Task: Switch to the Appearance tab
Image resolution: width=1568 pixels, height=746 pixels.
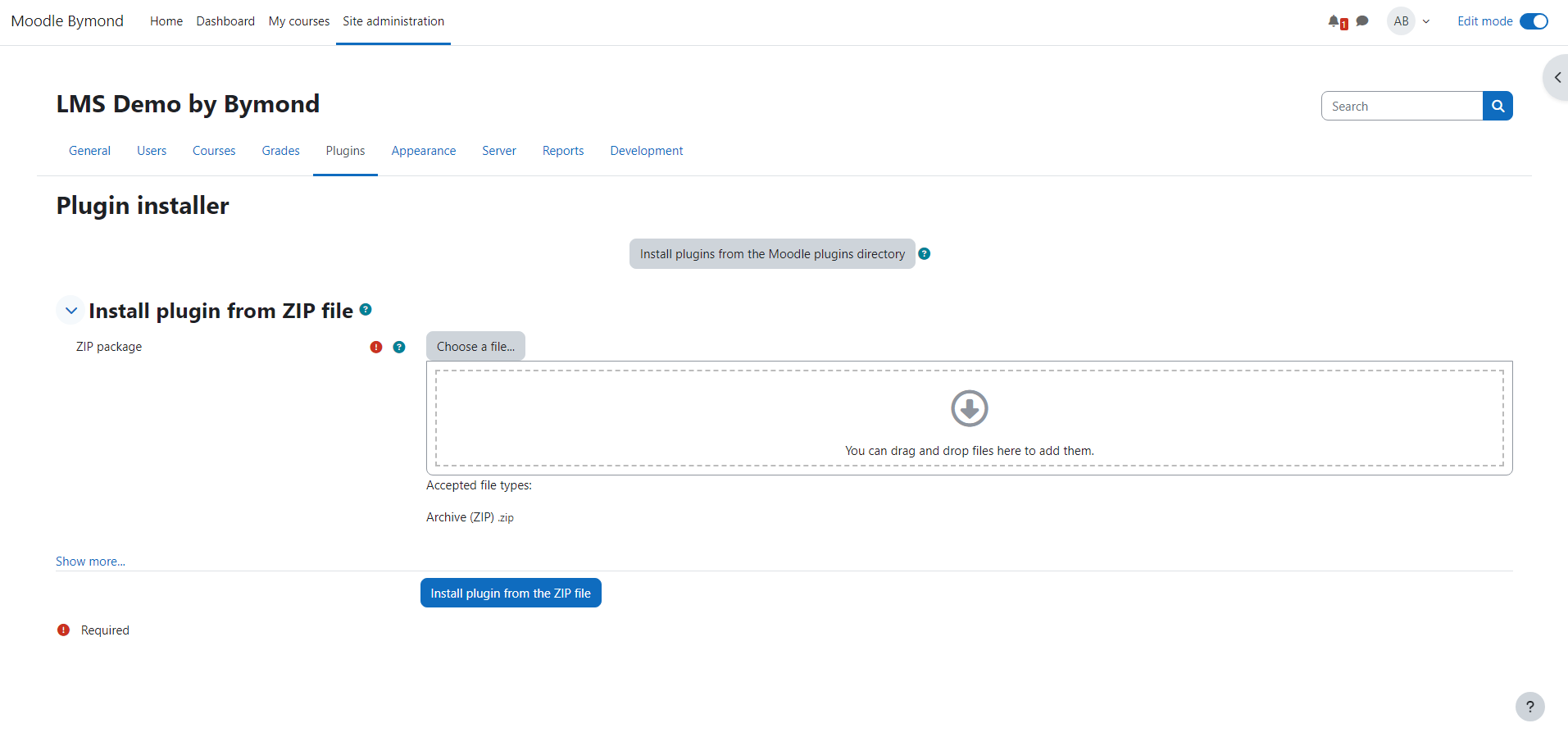Action: 424,151
